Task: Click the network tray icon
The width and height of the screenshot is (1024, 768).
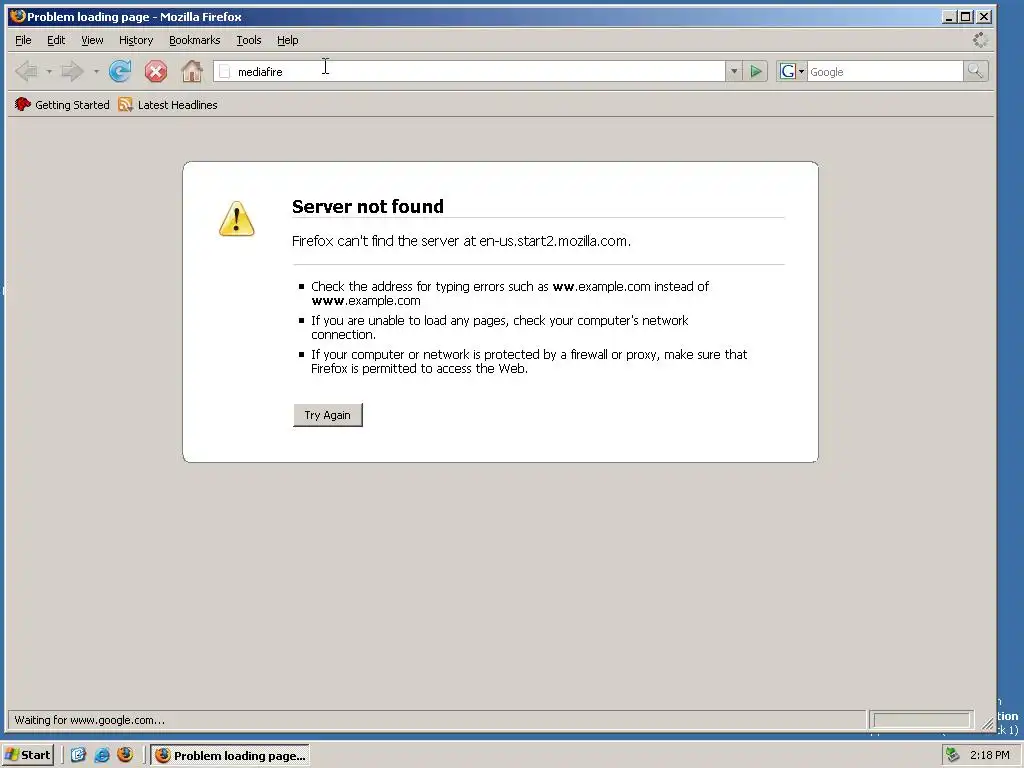Action: [x=952, y=755]
